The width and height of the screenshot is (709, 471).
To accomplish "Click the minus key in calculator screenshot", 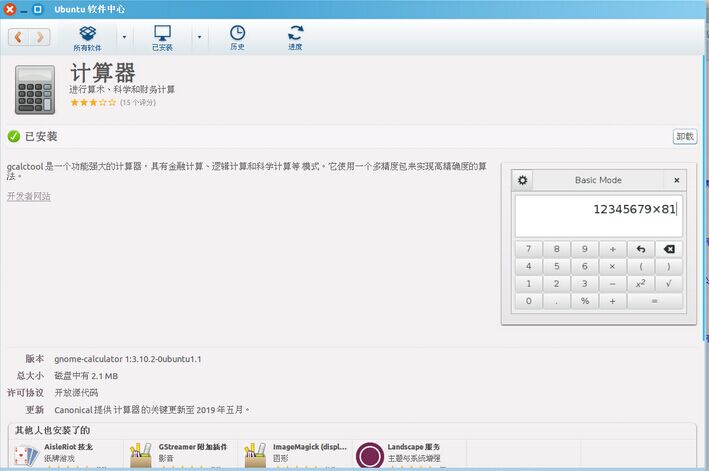I will coord(612,283).
